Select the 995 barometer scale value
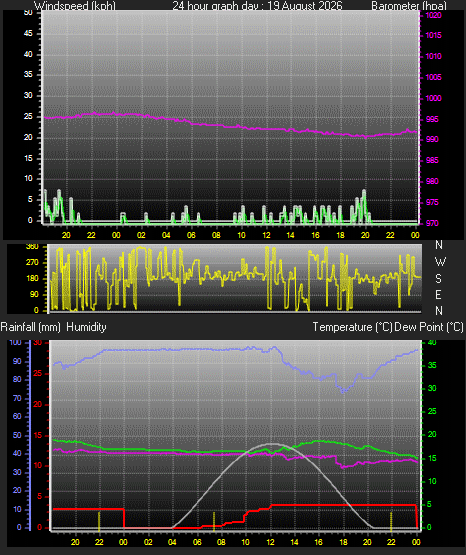Viewport: 466px width, 555px height. click(432, 119)
